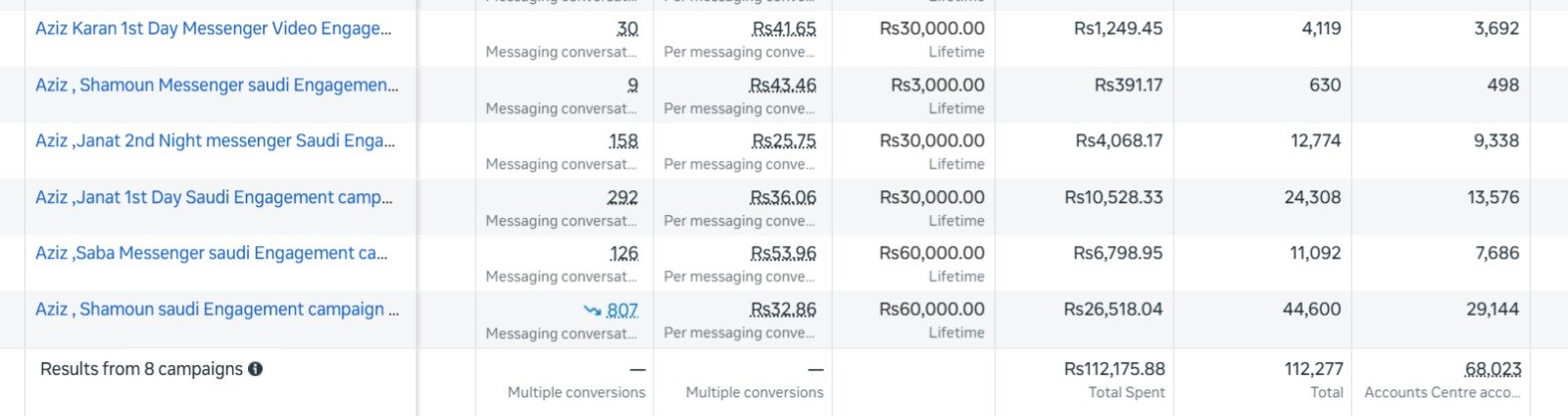The height and width of the screenshot is (416, 1568).
Task: Open the Aziz, Janat 1st Day Saudi Engagement campaign
Action: tap(214, 197)
